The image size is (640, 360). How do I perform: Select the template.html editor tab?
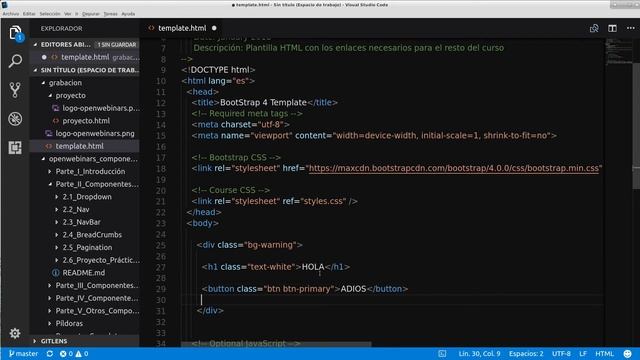(182, 28)
